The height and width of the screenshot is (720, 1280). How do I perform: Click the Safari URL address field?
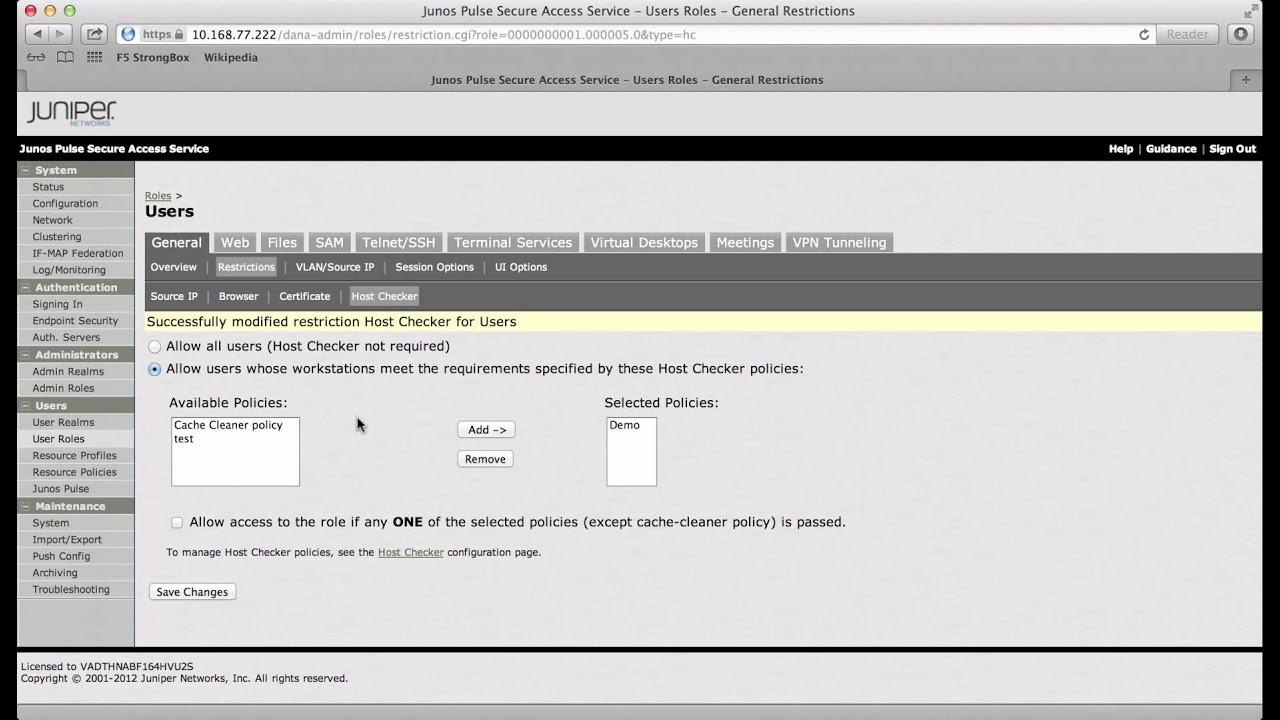pyautogui.click(x=633, y=34)
